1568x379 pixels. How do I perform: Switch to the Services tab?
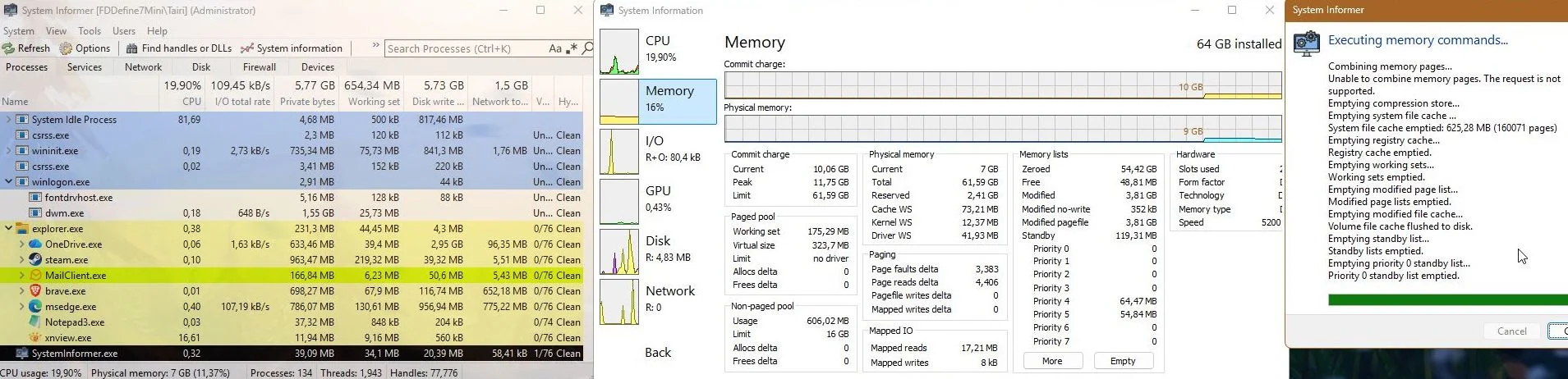[85, 67]
